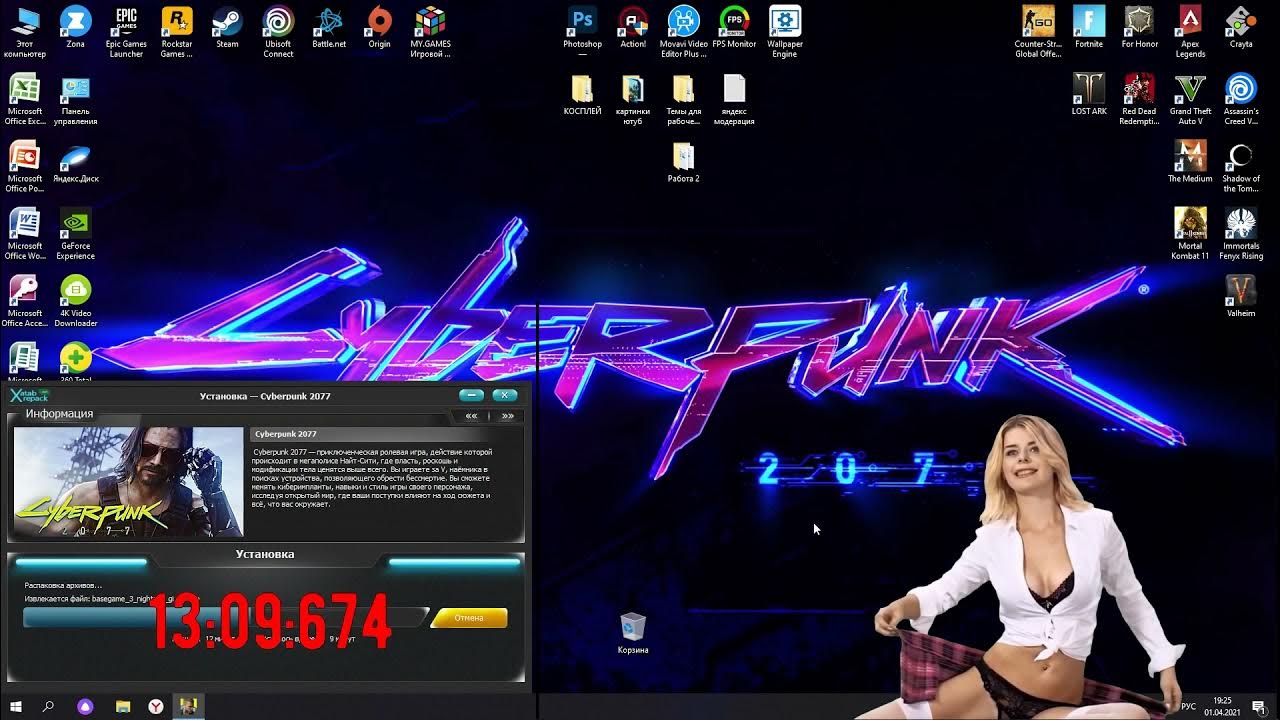
Task: Go to next info slide in installer
Action: (x=508, y=416)
